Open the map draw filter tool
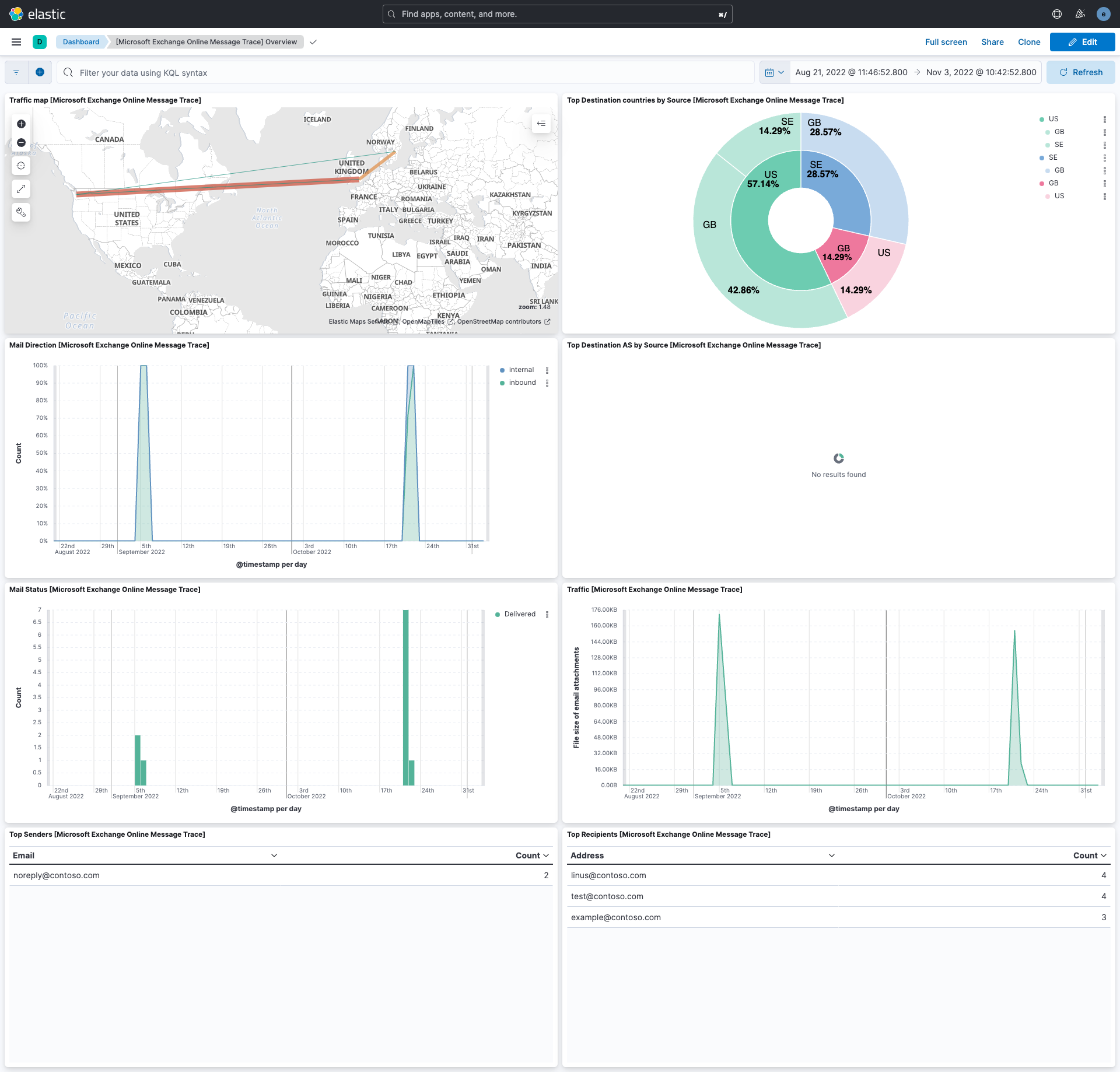This screenshot has height=1073, width=1120. click(x=21, y=212)
